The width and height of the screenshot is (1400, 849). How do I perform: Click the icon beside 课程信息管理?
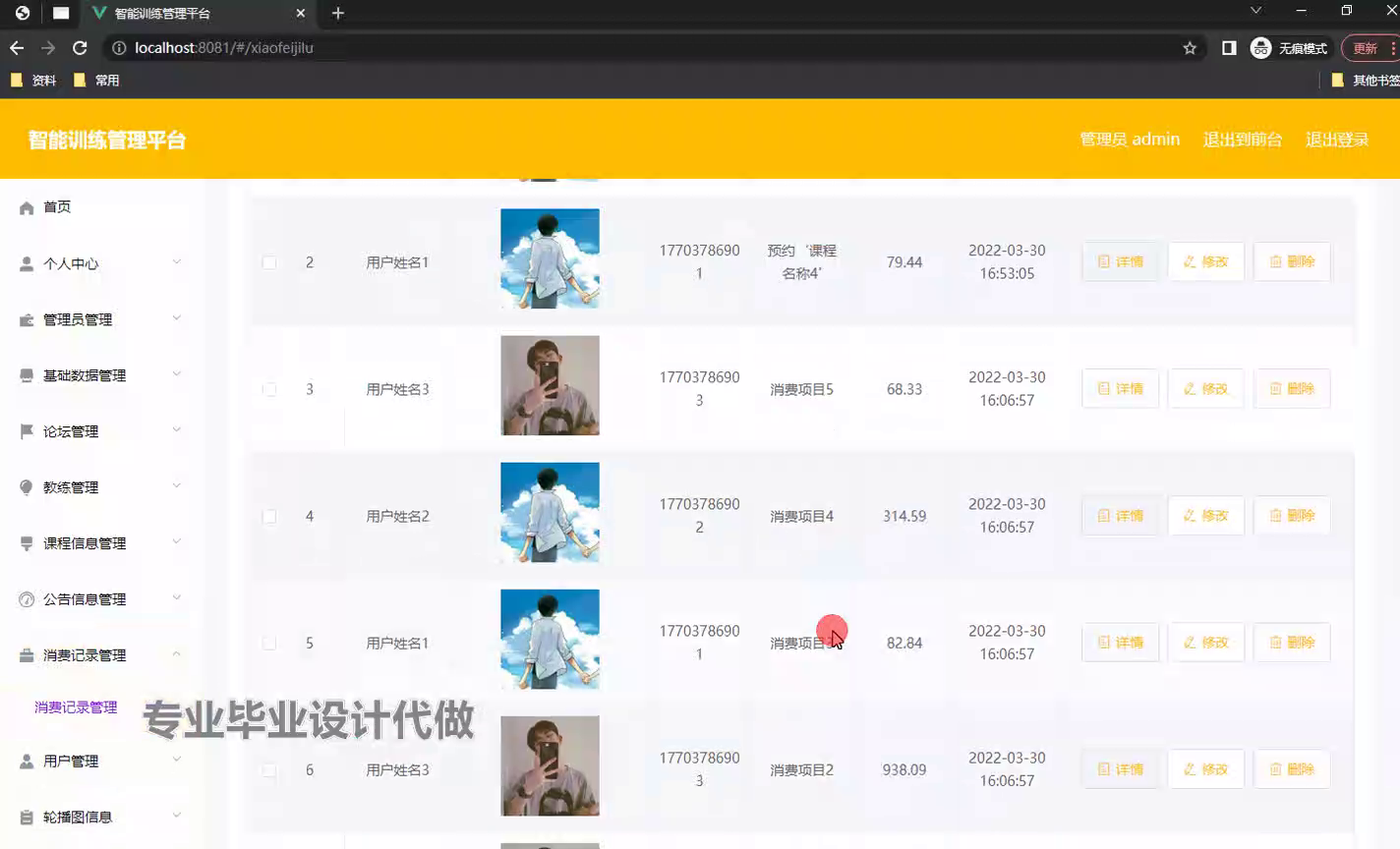tap(27, 543)
